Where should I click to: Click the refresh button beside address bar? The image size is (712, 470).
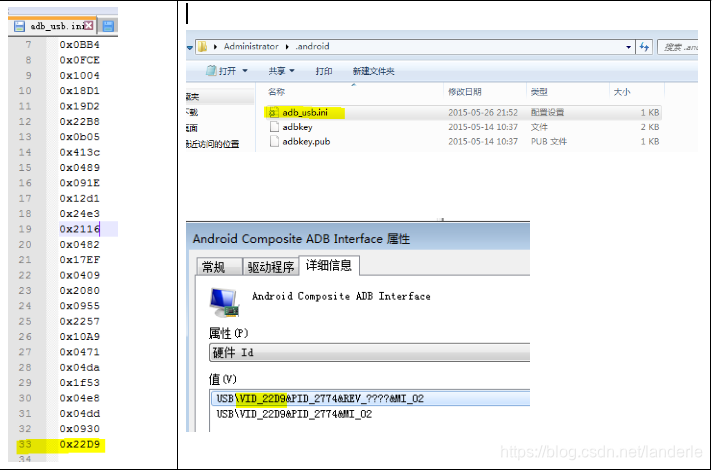coord(644,47)
